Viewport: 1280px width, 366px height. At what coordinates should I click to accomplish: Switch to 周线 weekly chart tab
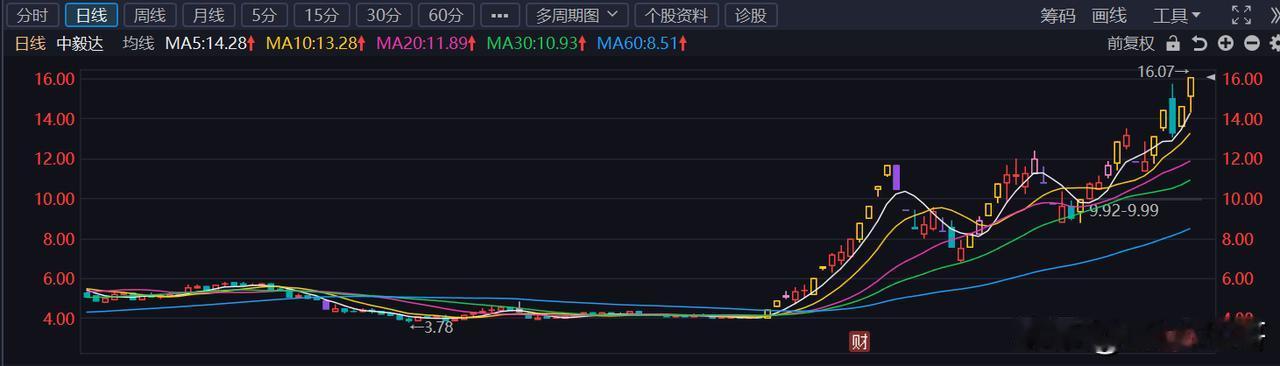tap(150, 15)
